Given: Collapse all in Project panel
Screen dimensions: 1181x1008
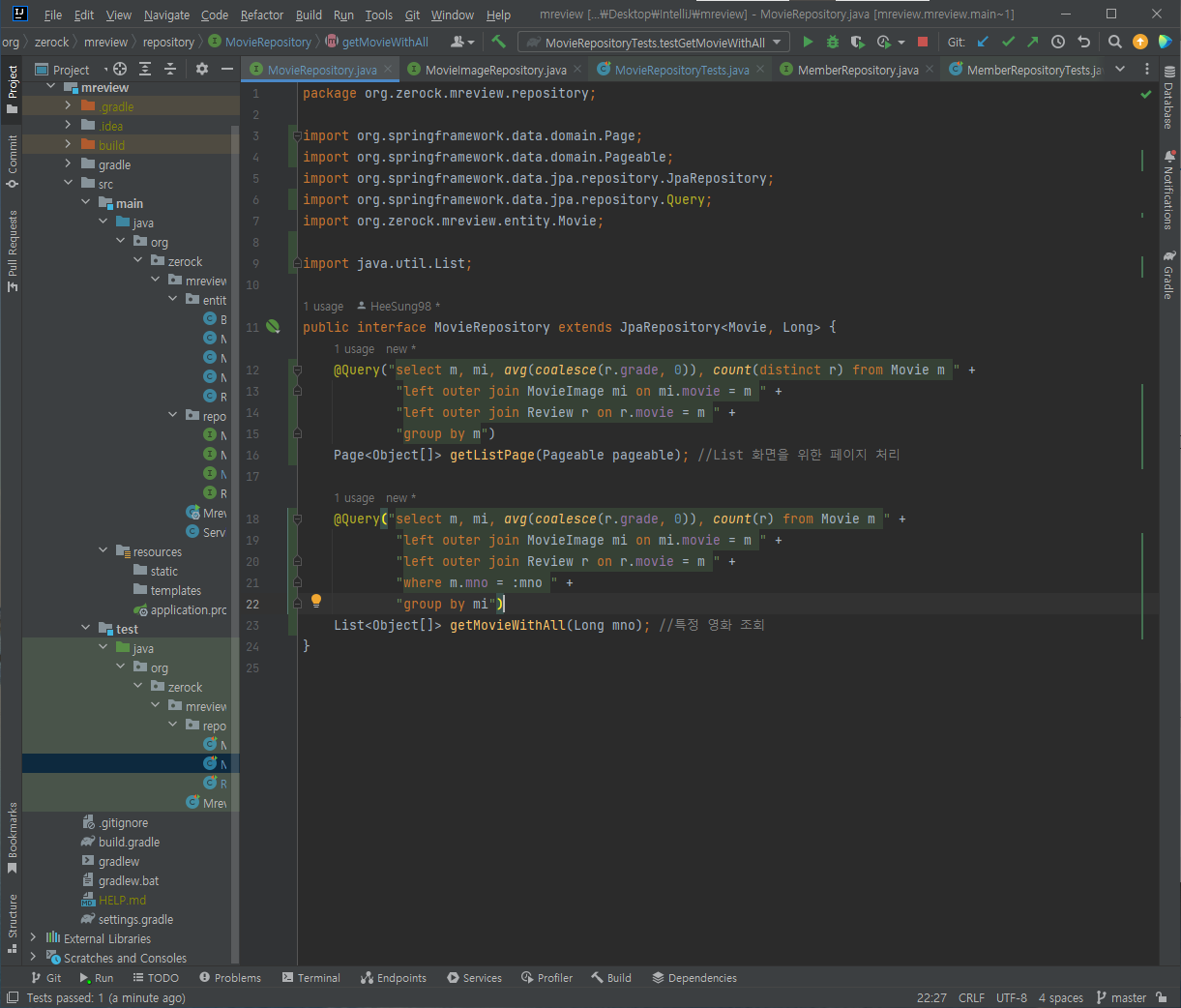Looking at the screenshot, I should point(170,69).
